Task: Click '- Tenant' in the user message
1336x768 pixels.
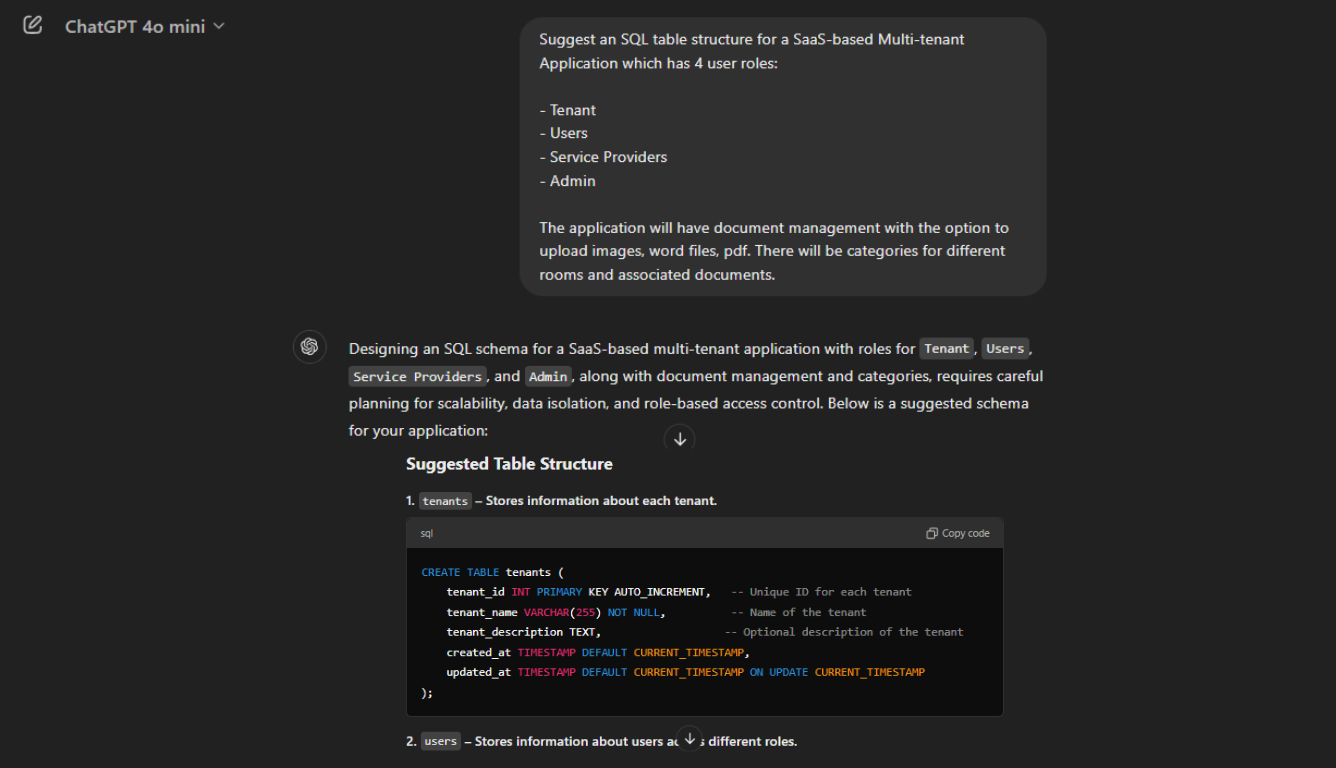Action: click(567, 110)
